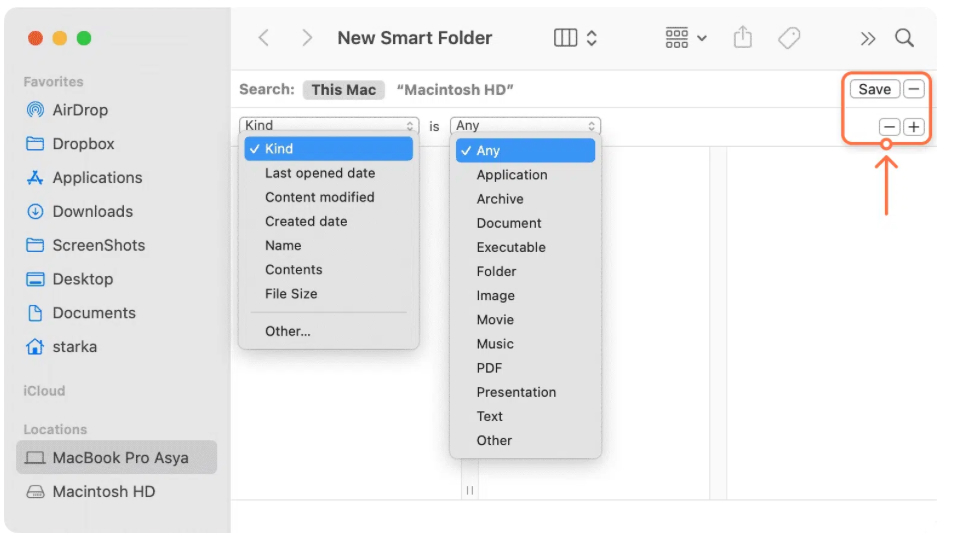Image resolution: width=968 pixels, height=556 pixels.
Task: Select File Size menu option
Action: pyautogui.click(x=291, y=294)
